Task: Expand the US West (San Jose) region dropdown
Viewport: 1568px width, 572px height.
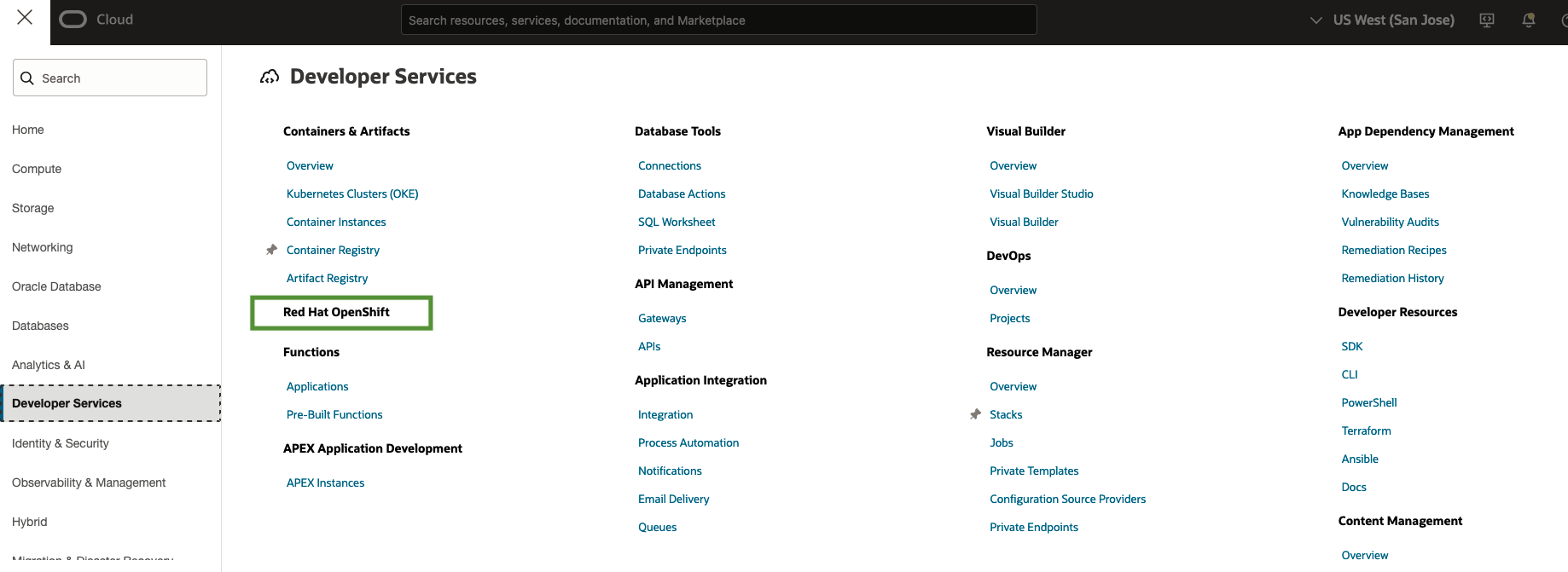Action: click(1382, 20)
